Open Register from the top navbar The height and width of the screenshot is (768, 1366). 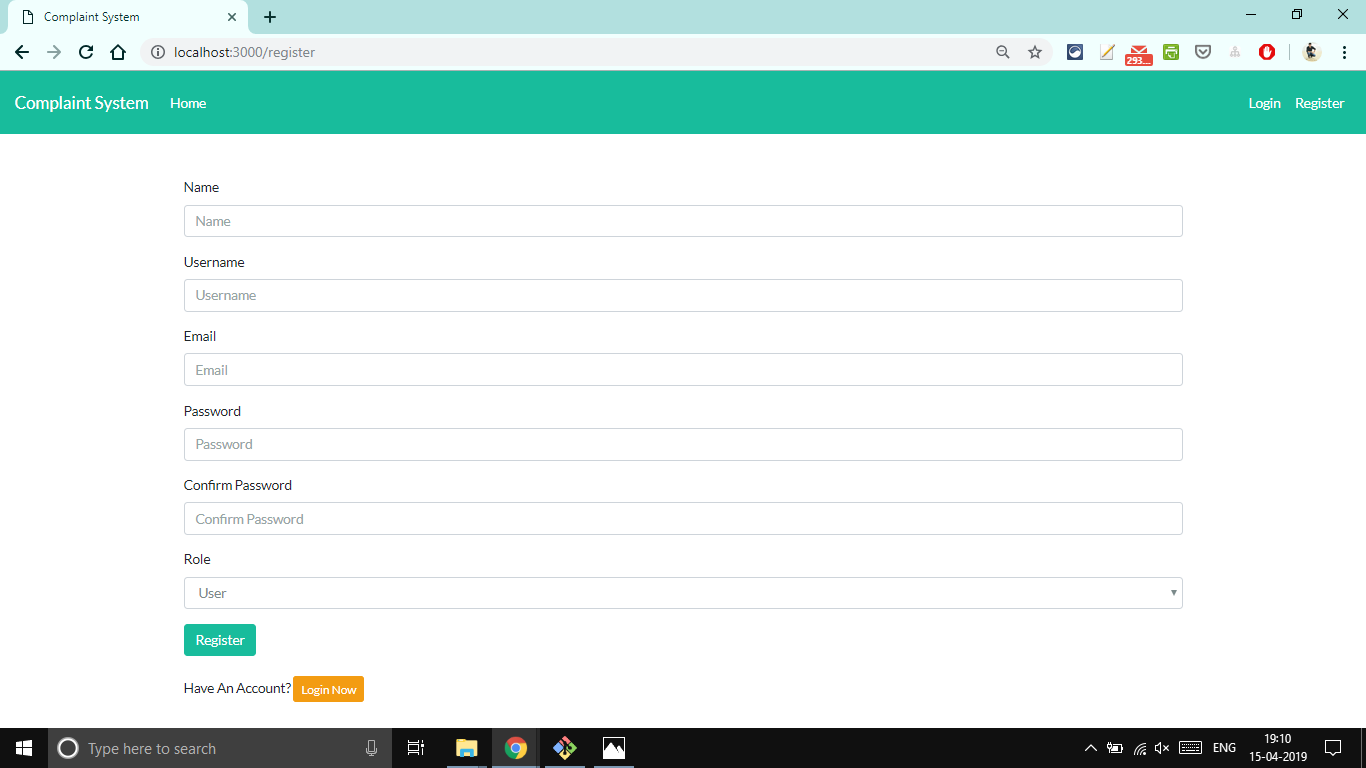click(x=1320, y=103)
